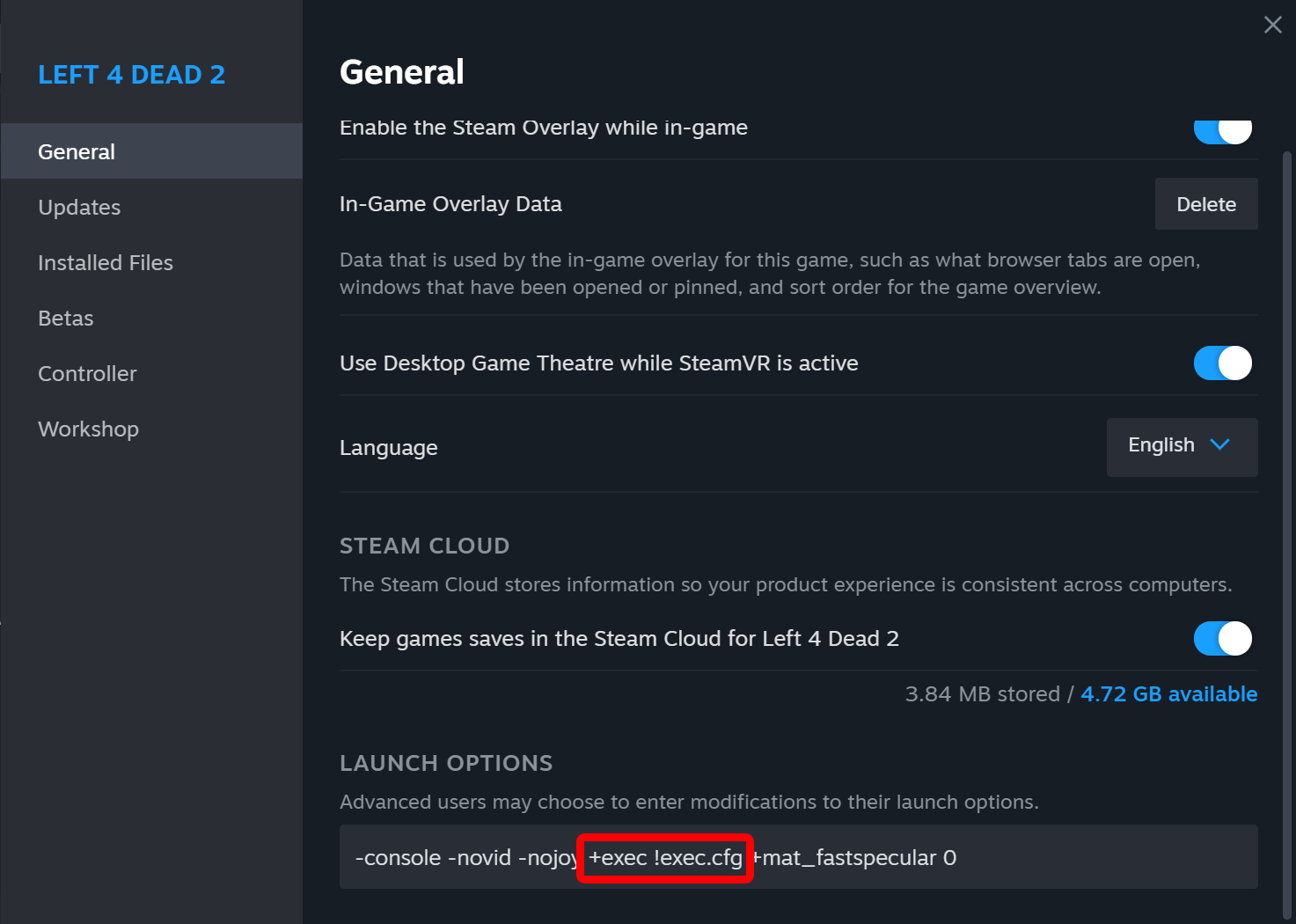Screen dimensions: 1296x924
Task: Click the Steam Cloud section header
Action: [424, 546]
